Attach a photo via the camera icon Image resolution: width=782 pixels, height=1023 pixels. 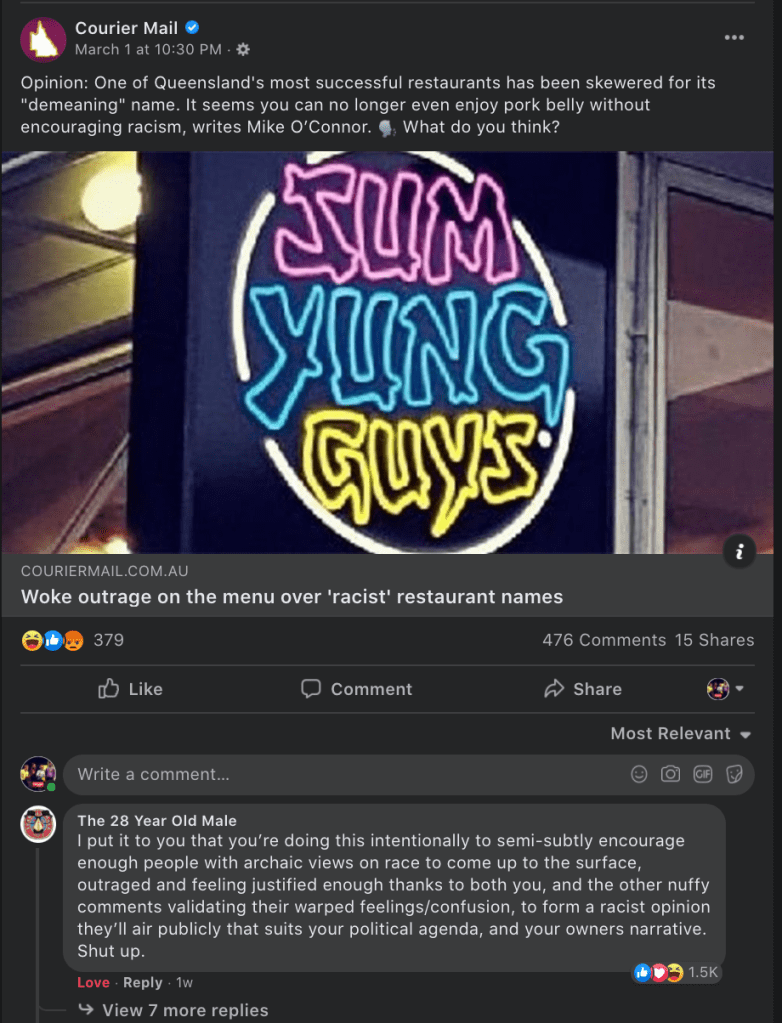[x=670, y=774]
